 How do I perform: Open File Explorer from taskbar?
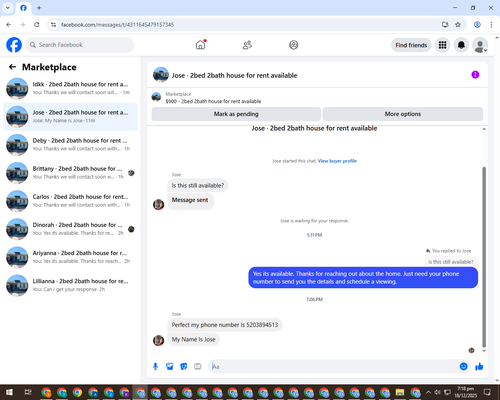(400, 392)
